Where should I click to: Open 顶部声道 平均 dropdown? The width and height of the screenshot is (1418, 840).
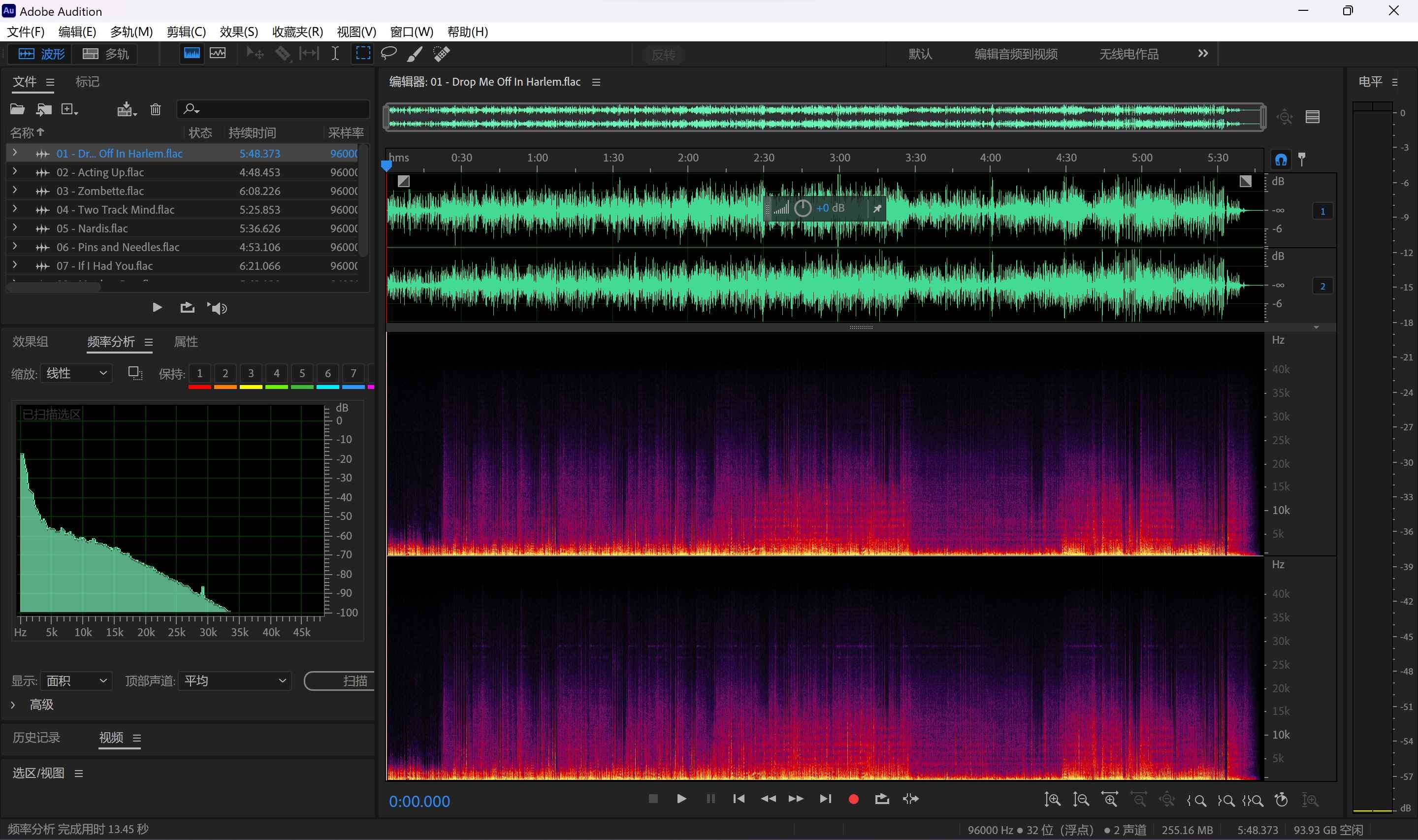pyautogui.click(x=235, y=680)
